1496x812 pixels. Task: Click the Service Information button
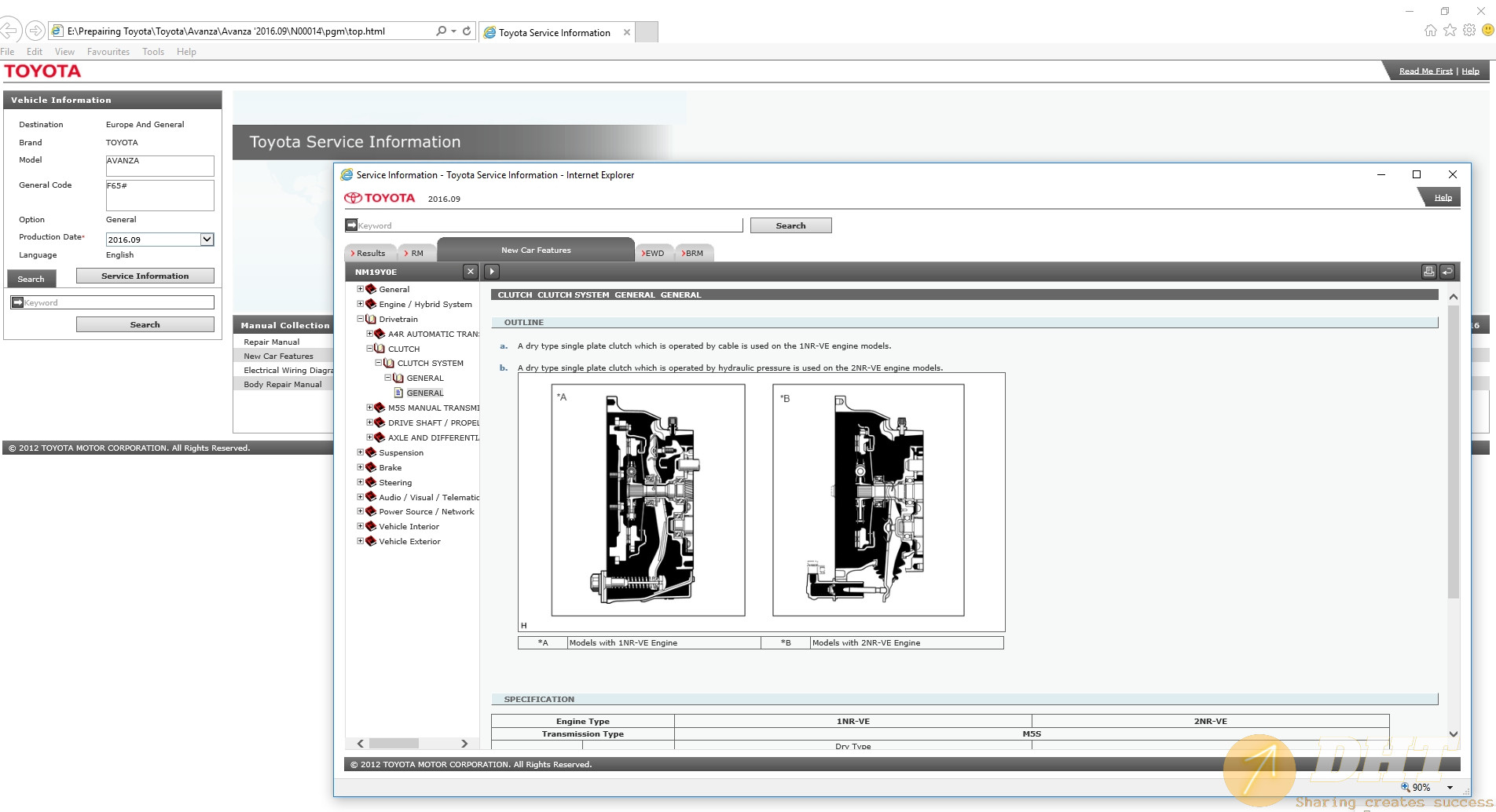(145, 276)
